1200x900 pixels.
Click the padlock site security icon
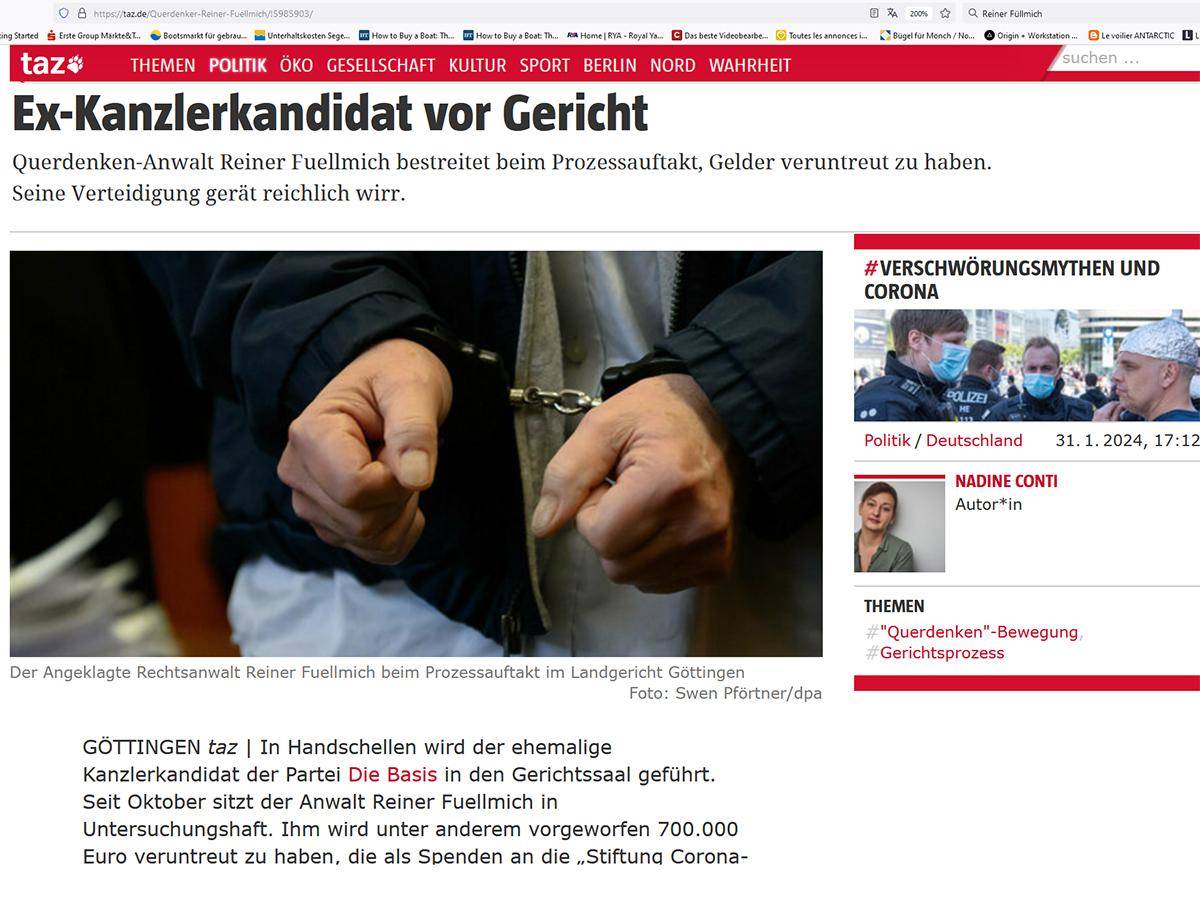point(82,13)
